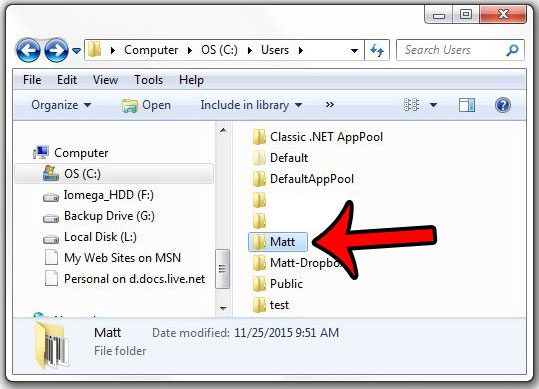539x389 pixels.
Task: Click the large Matt folder thumbnail in details pane
Action: coord(52,345)
